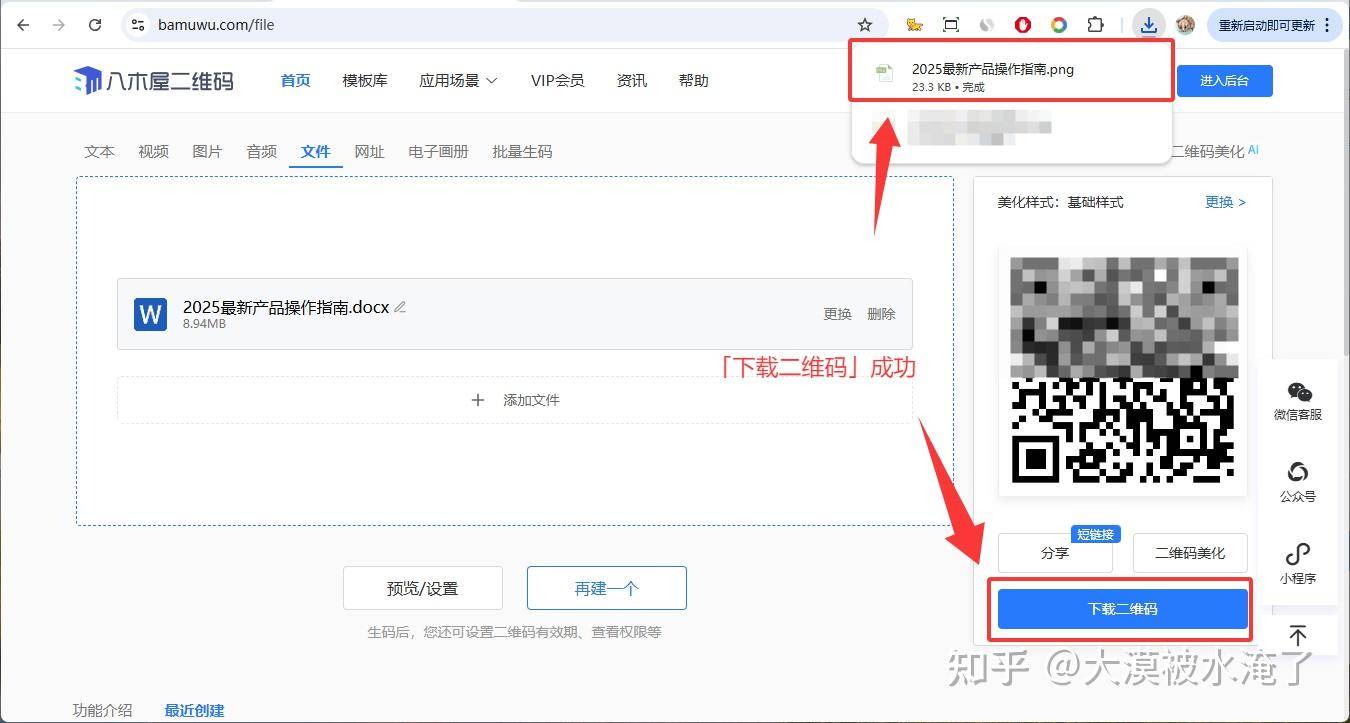Viewport: 1350px width, 723px height.
Task: Open VIP会员 navigation item
Action: pos(557,81)
